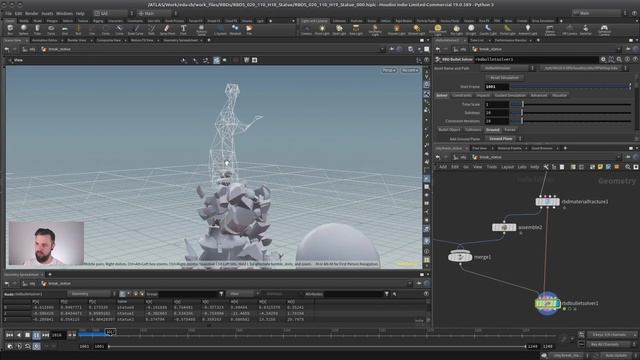The width and height of the screenshot is (640, 360).
Task: Select the Area Light shelf tool
Action: 356,29
